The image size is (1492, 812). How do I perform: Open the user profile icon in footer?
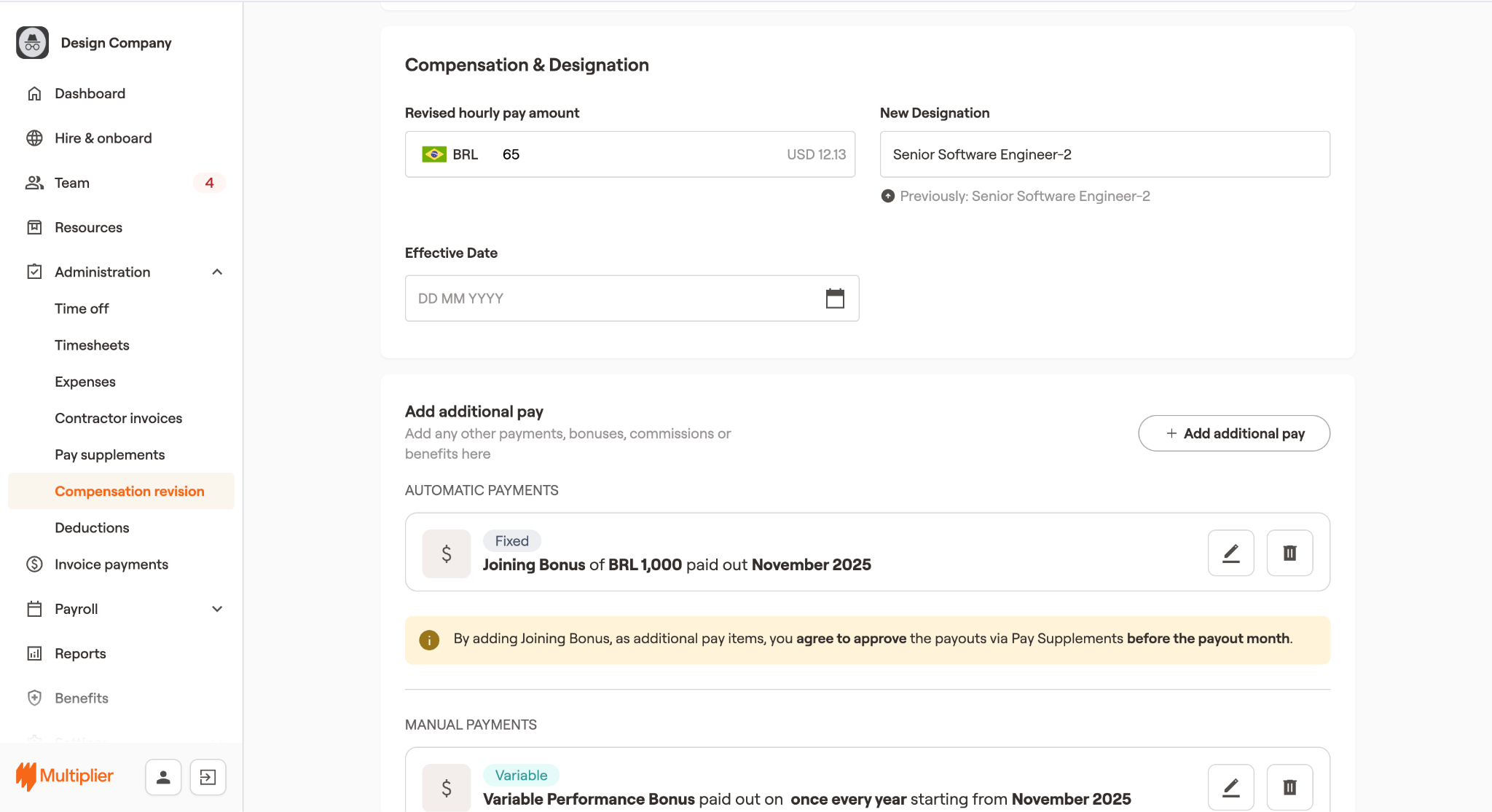[163, 777]
